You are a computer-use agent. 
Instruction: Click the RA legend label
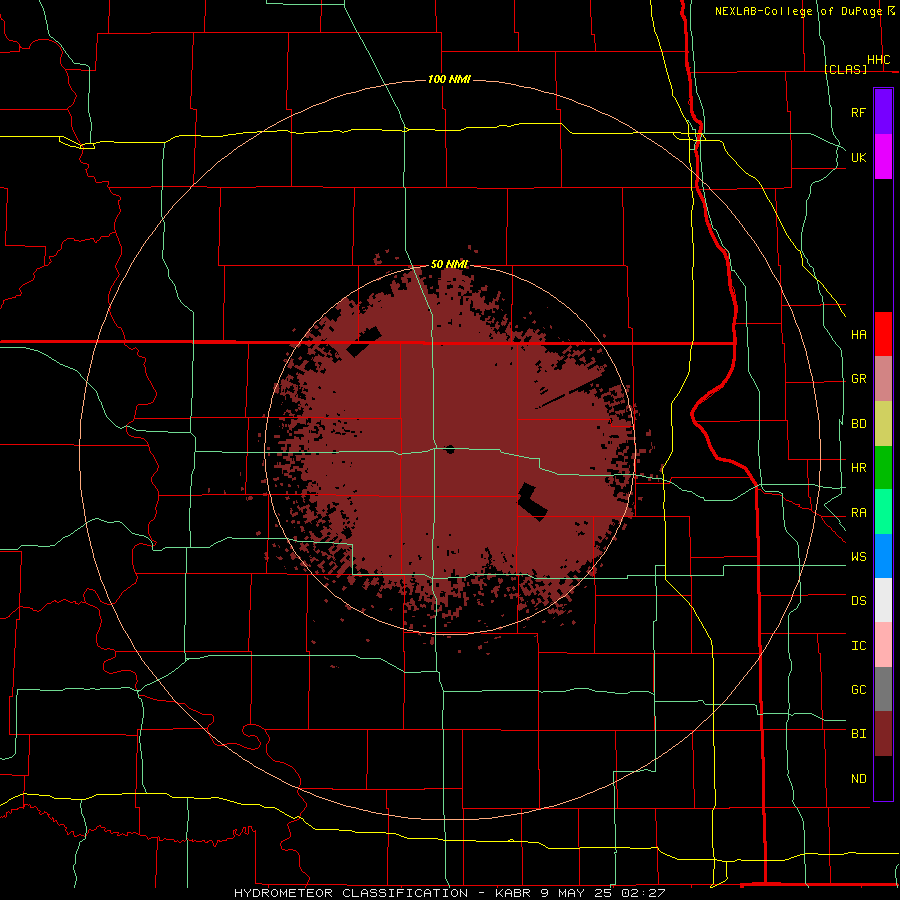click(858, 513)
